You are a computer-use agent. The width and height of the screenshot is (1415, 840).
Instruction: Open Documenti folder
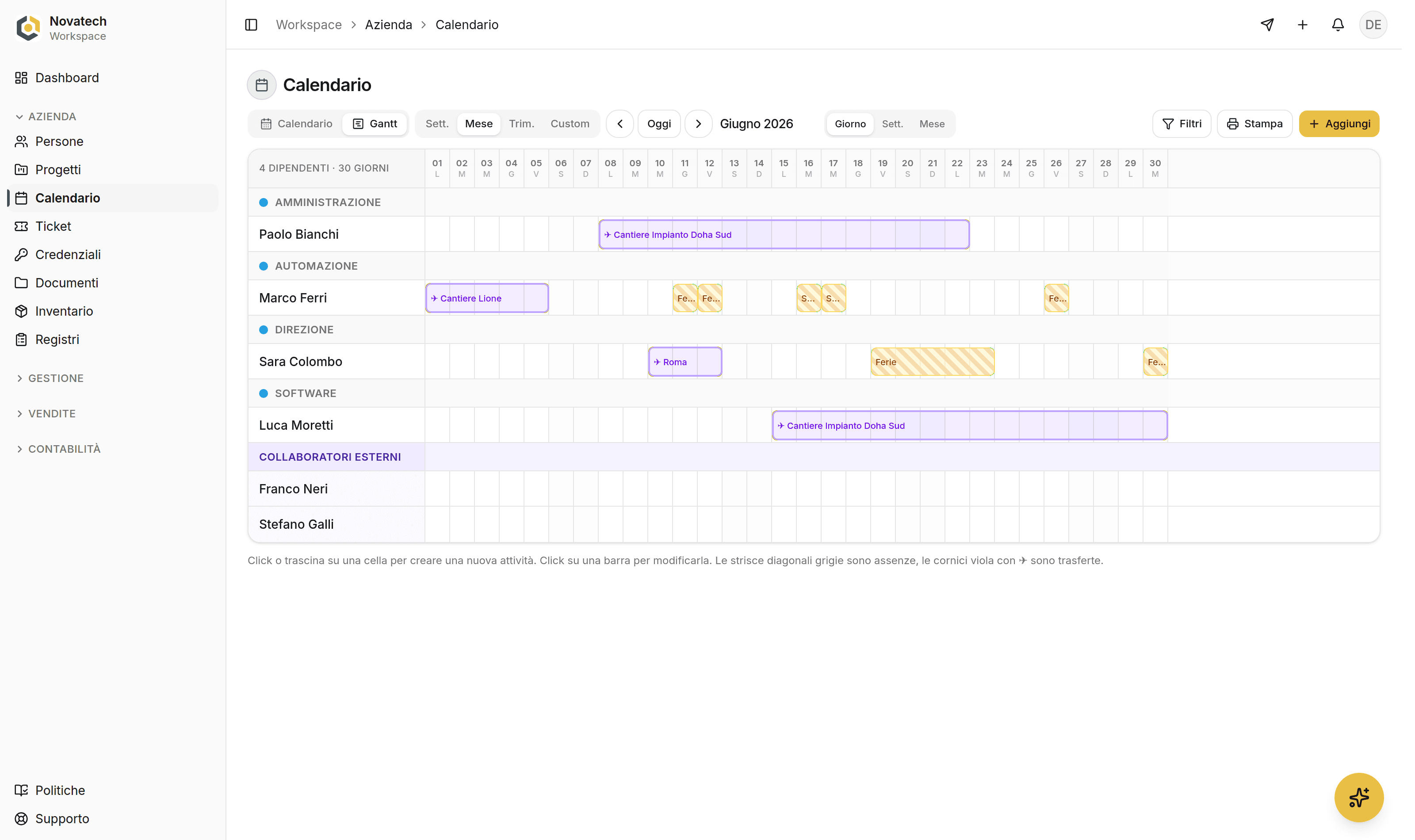113,283
